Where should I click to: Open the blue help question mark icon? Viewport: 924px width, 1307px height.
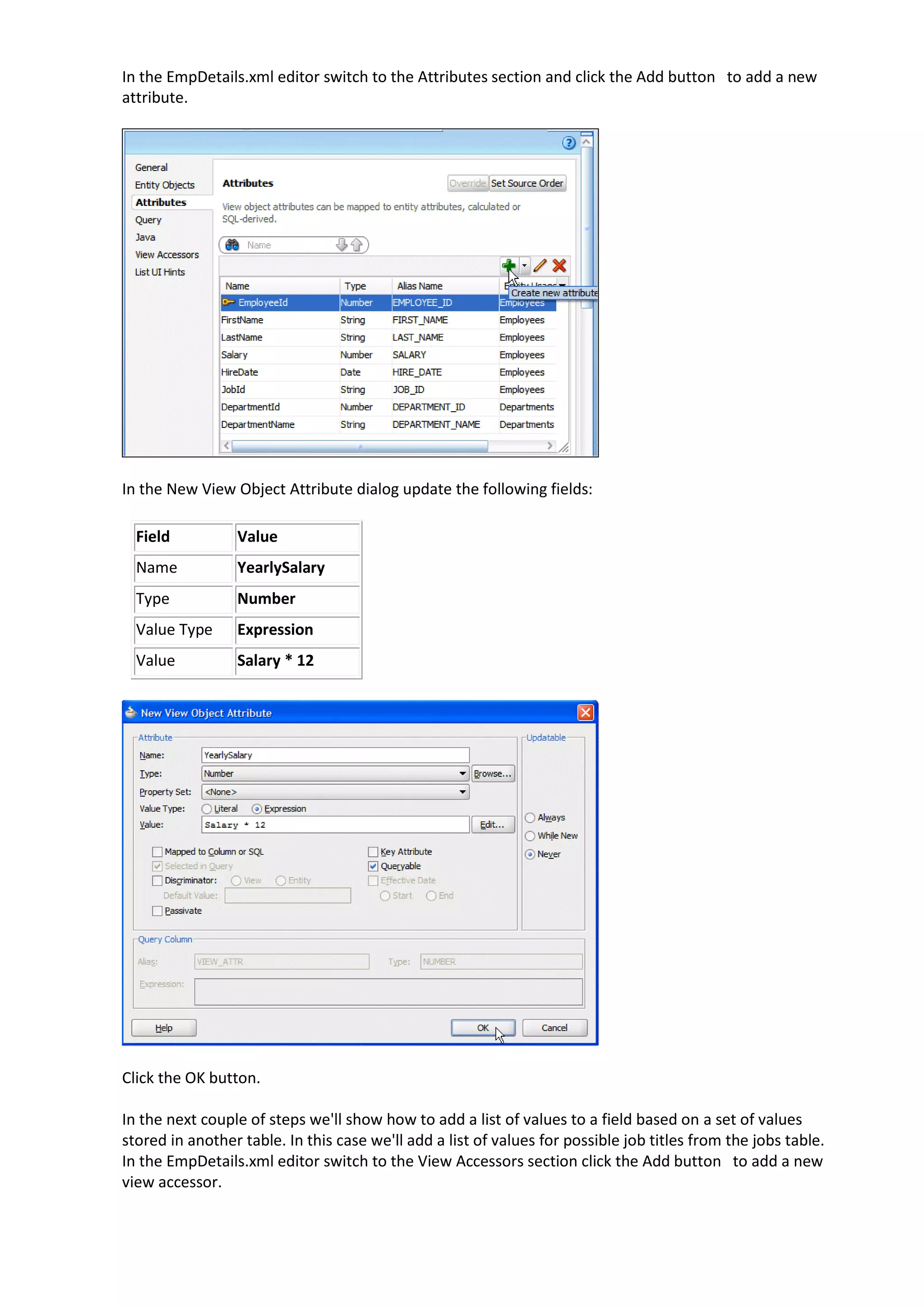[x=568, y=143]
